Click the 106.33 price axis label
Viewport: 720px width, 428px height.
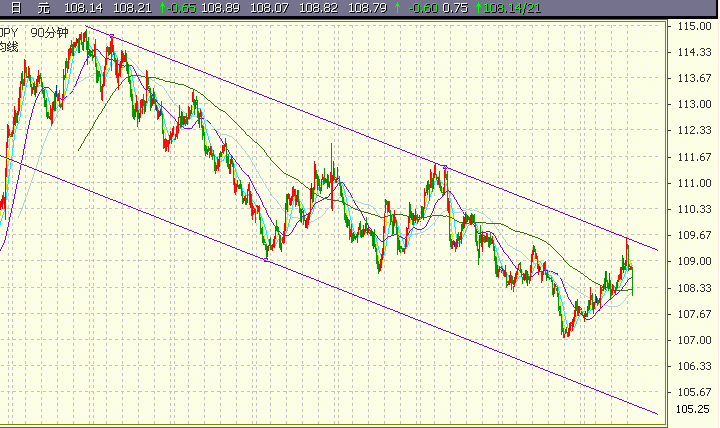point(695,366)
